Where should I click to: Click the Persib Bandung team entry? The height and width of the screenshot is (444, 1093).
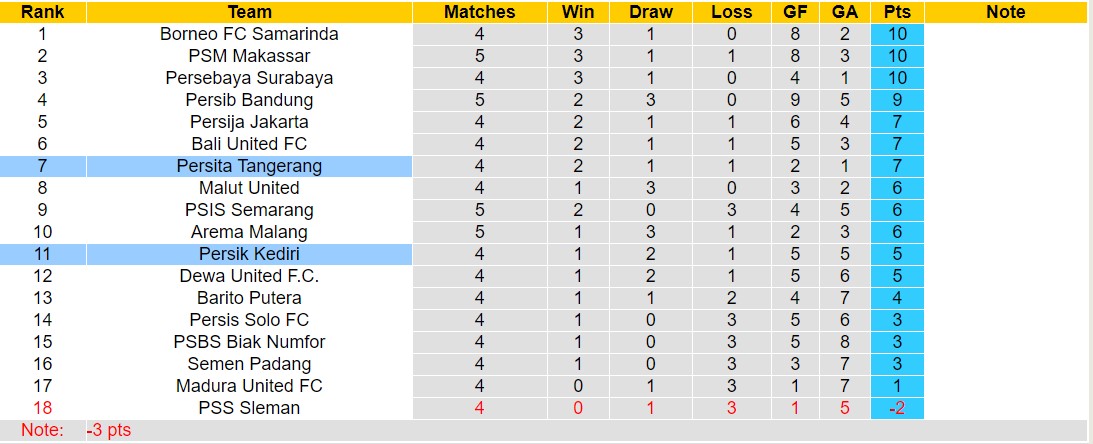coord(249,100)
